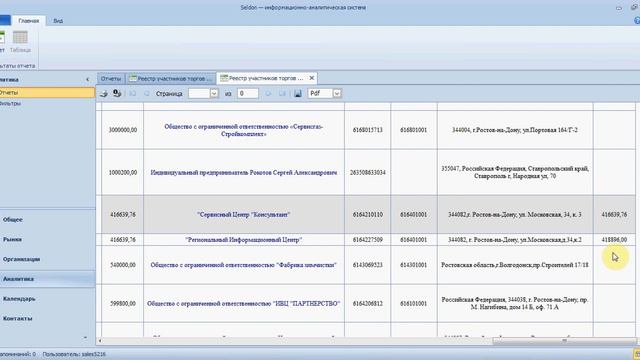Screen dimensions: 640x360
Task: Switch to the Вид ribbon tab
Action: coord(58,21)
